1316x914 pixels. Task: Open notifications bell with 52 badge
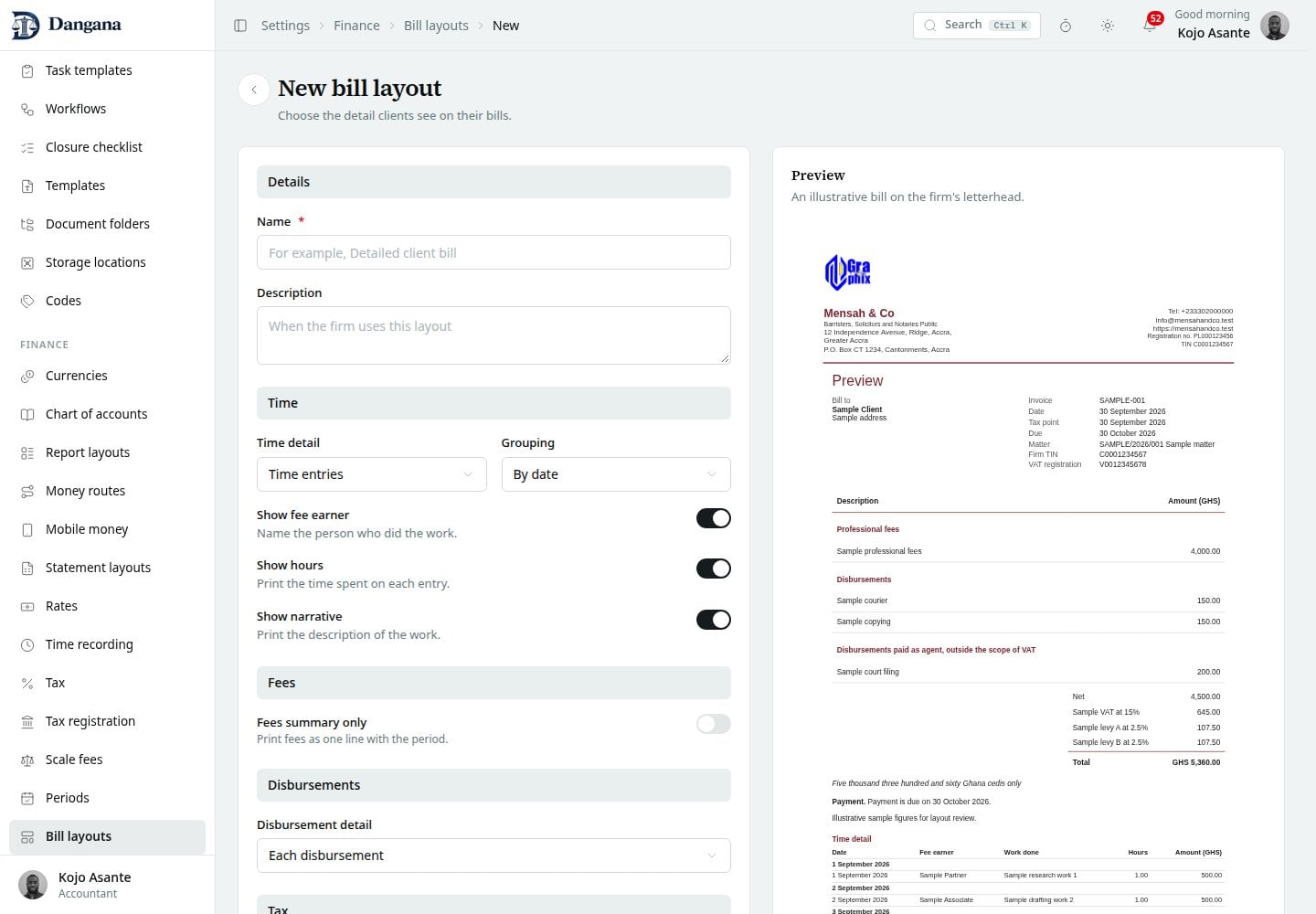coord(1150,26)
